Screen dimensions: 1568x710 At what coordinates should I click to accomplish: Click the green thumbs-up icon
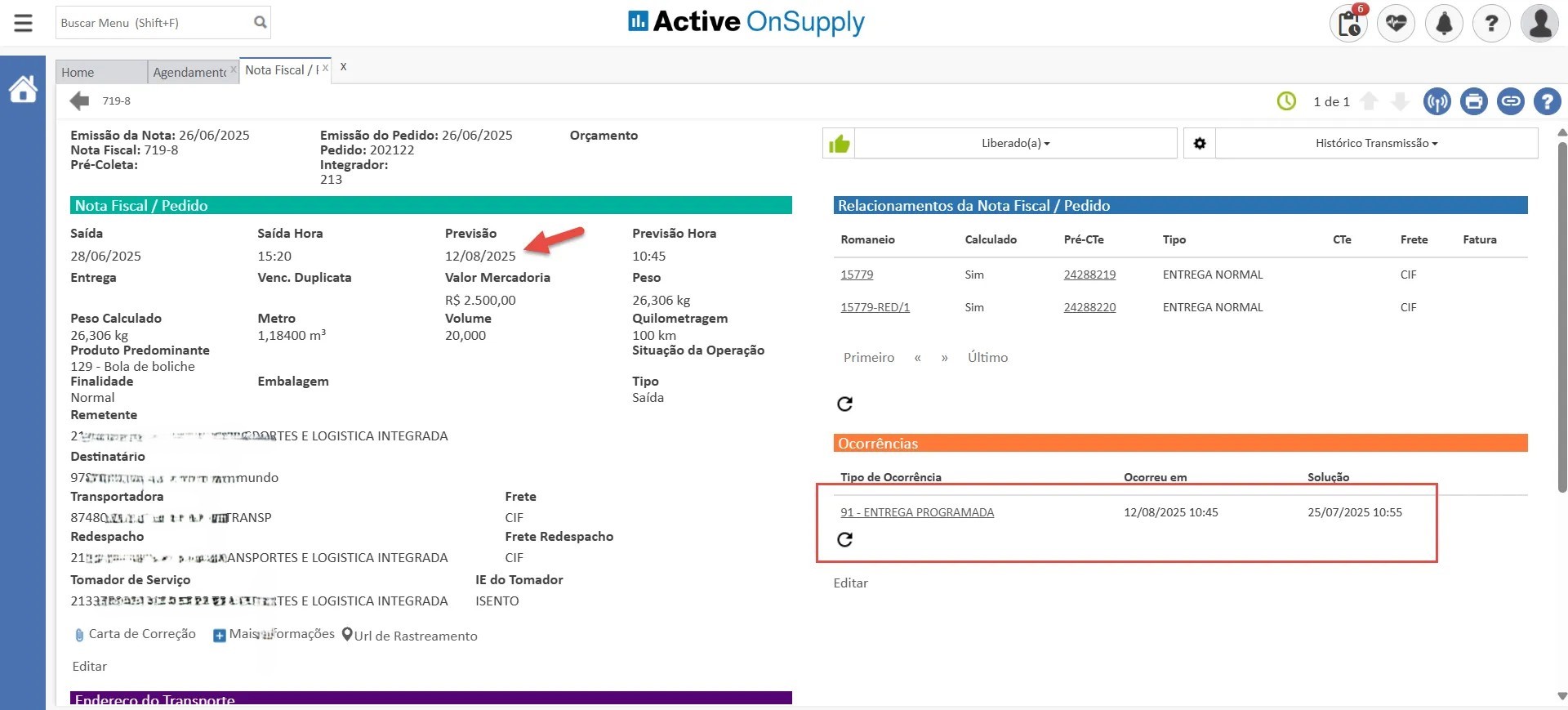(839, 144)
